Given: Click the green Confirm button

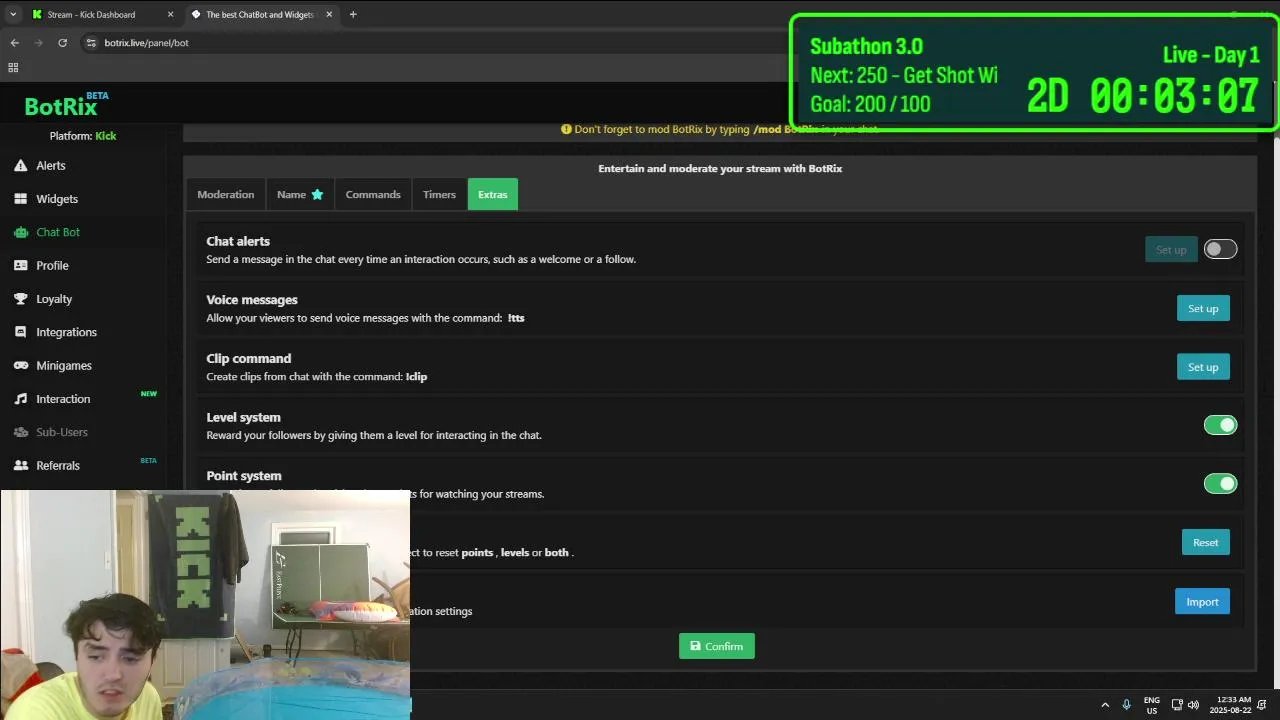Looking at the screenshot, I should (x=717, y=646).
